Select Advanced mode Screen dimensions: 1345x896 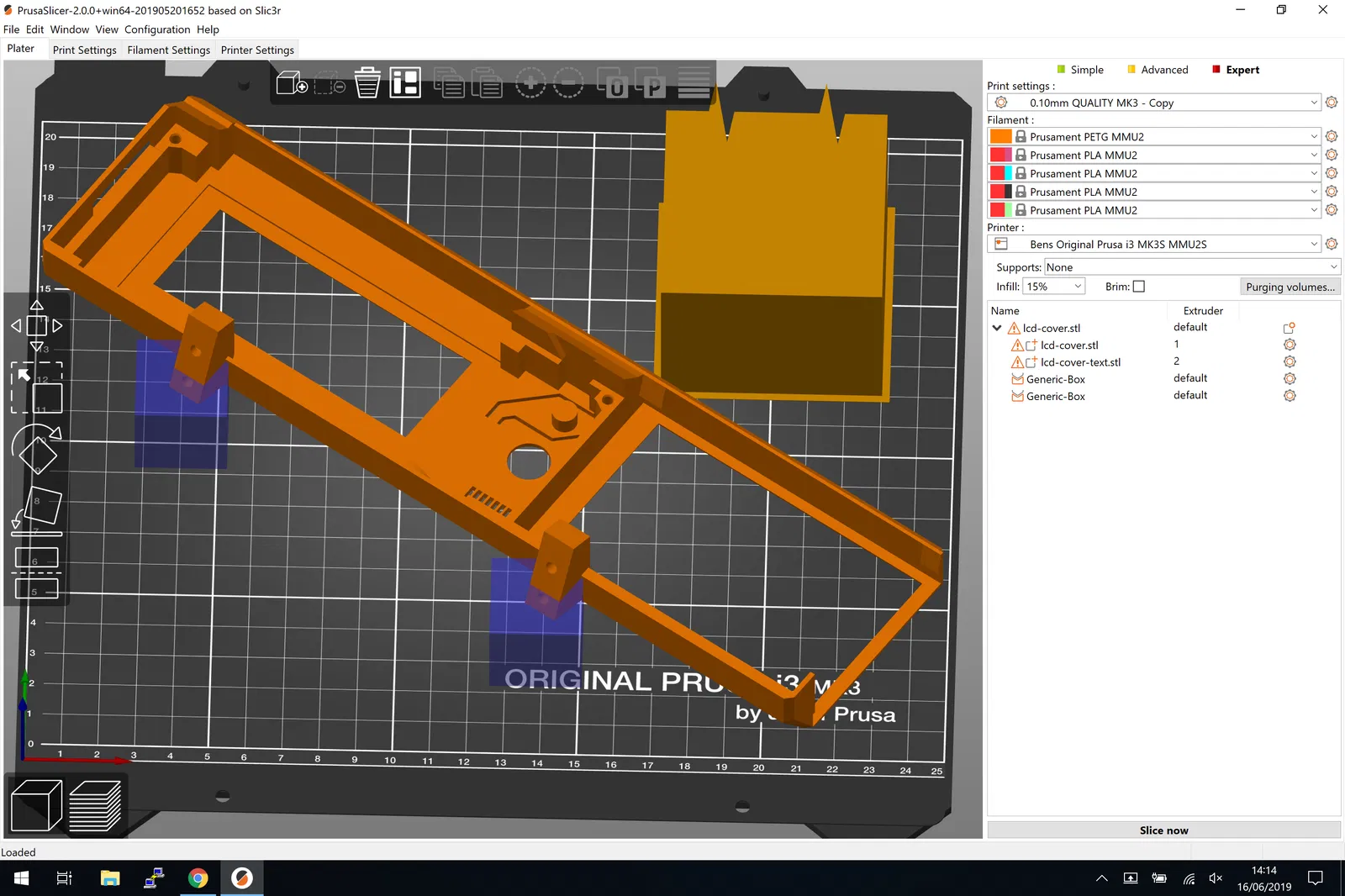coord(1163,70)
